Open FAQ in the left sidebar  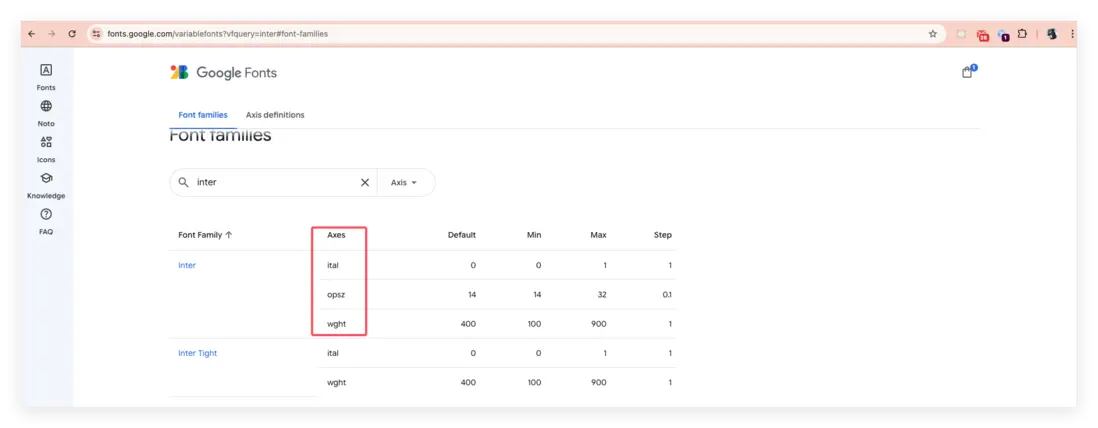(46, 221)
